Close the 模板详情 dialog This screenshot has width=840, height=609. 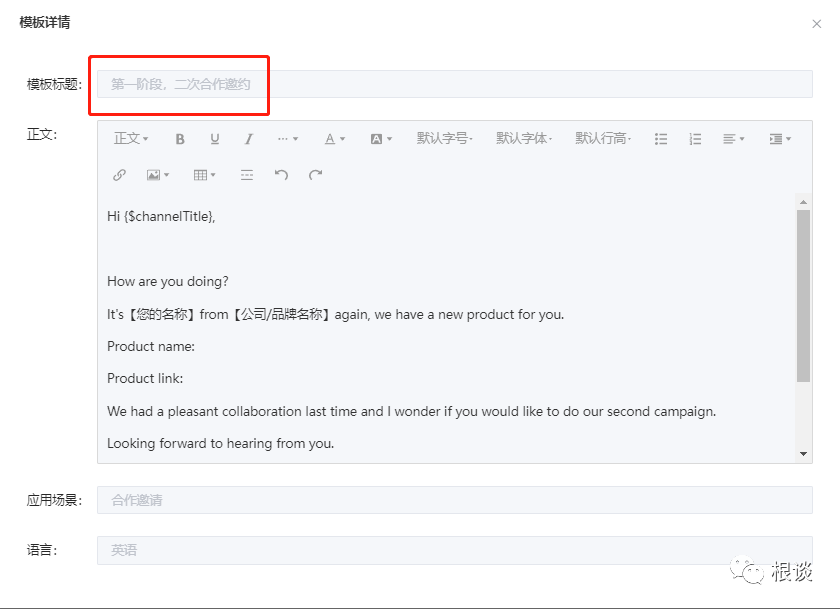coord(816,24)
